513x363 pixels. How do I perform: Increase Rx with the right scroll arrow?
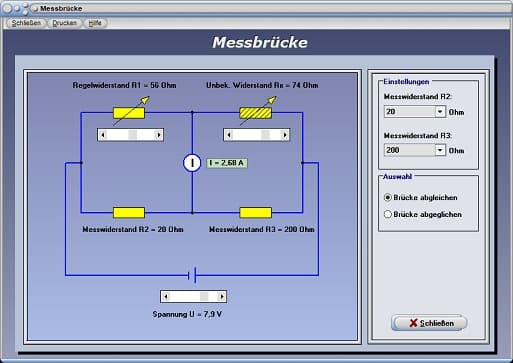[x=285, y=135]
